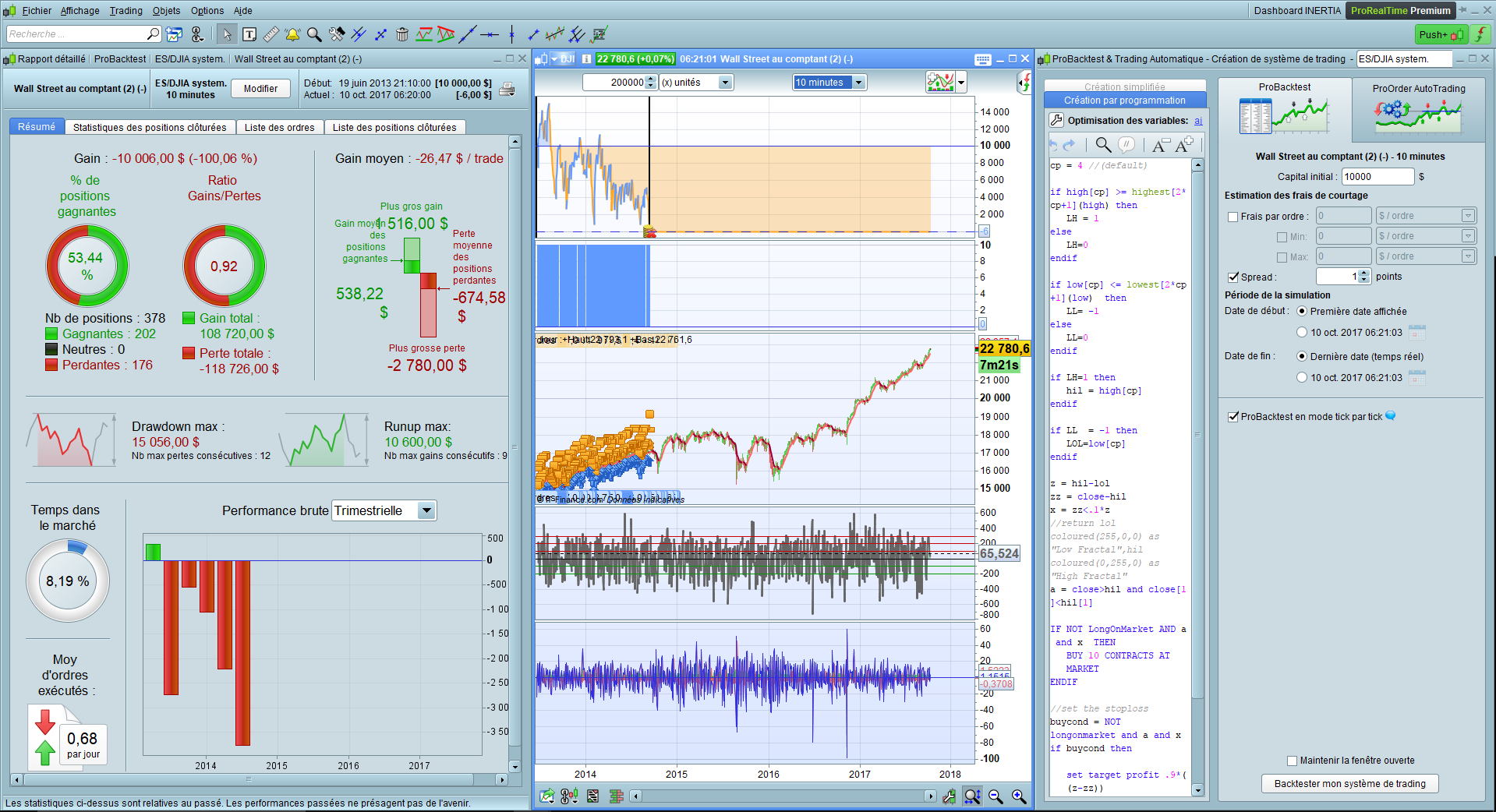The height and width of the screenshot is (812, 1496).
Task: Expand the (x) unités dropdown
Action: click(x=725, y=83)
